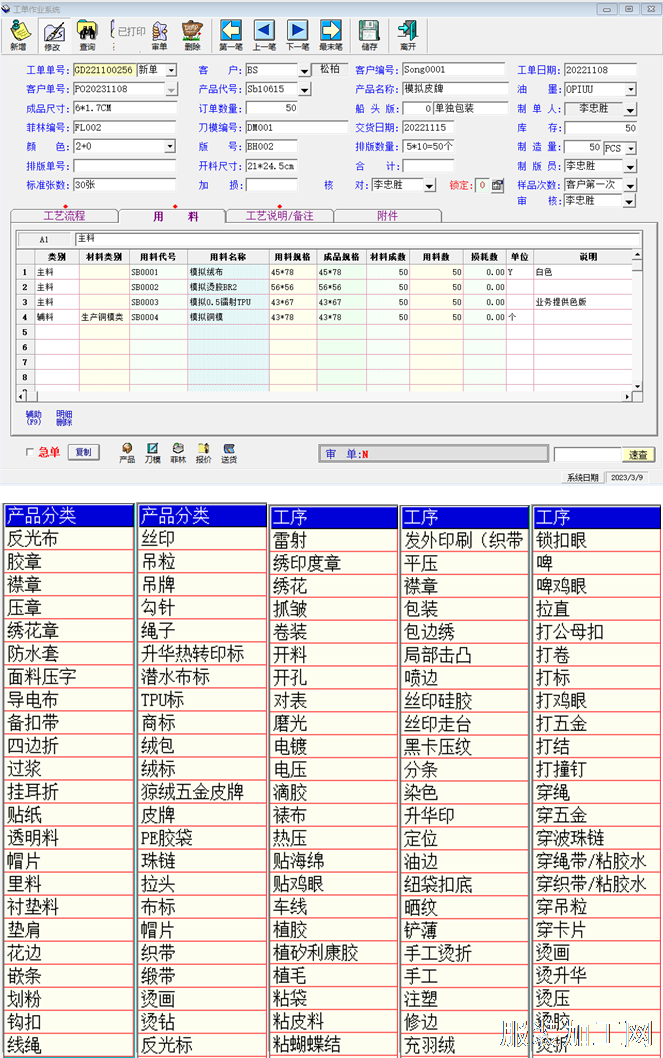
Task: Click the 删除 (delete) toolbar icon
Action: click(x=192, y=36)
